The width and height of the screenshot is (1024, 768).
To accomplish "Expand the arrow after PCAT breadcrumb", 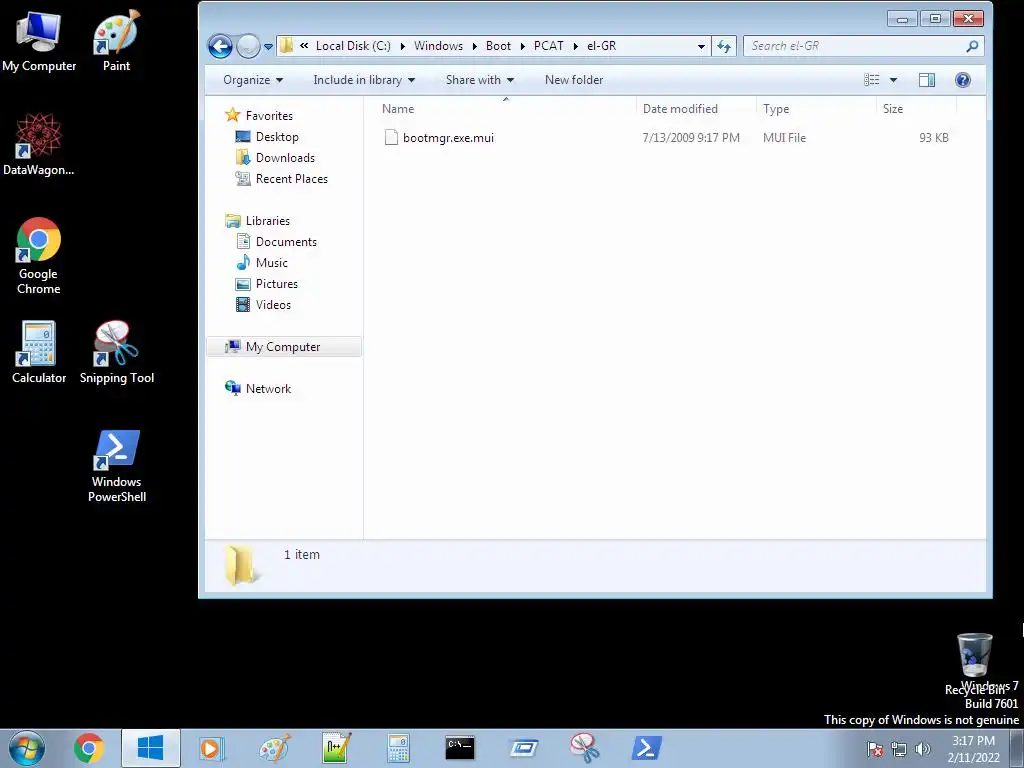I will (x=575, y=46).
